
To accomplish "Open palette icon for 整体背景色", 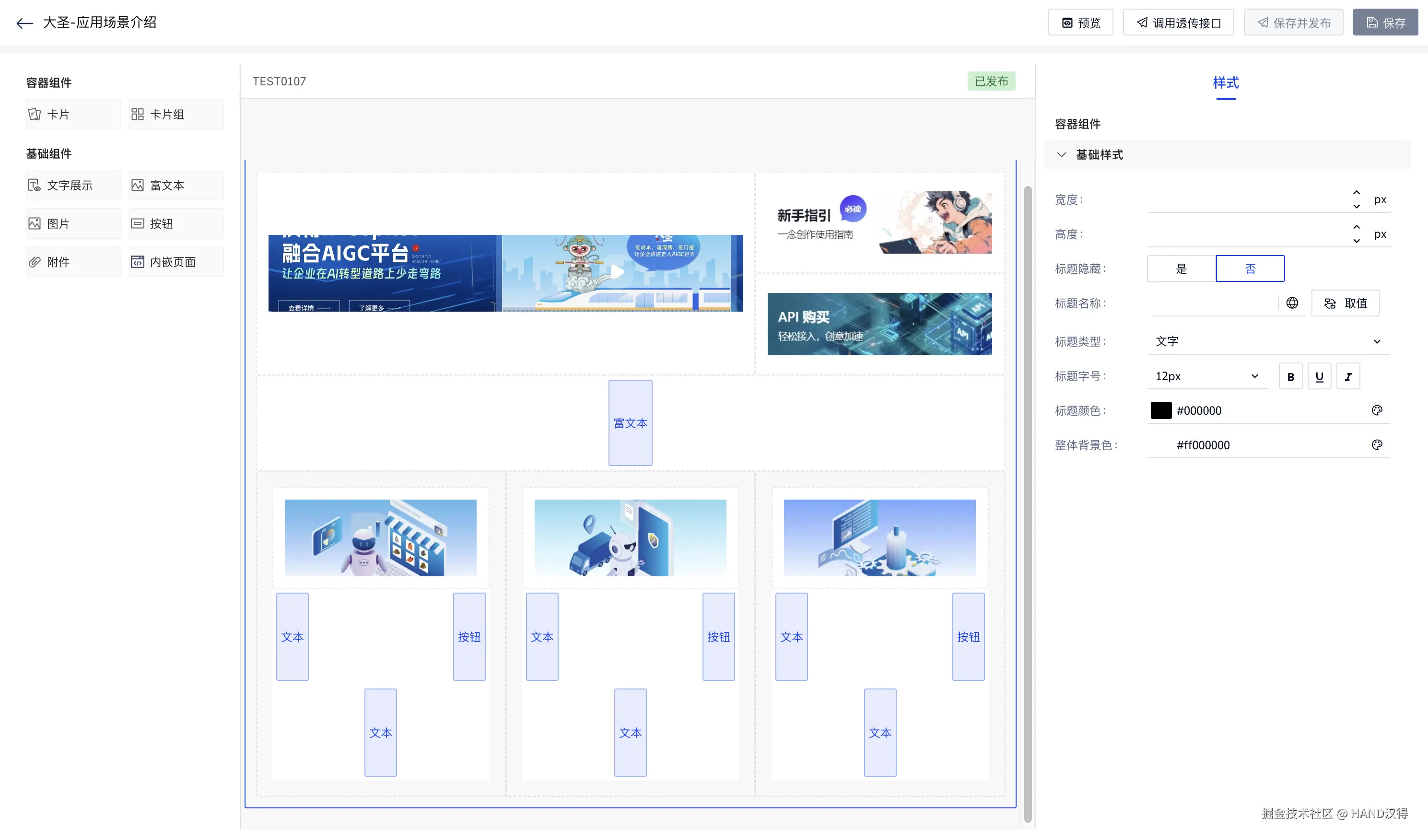I will tap(1377, 444).
